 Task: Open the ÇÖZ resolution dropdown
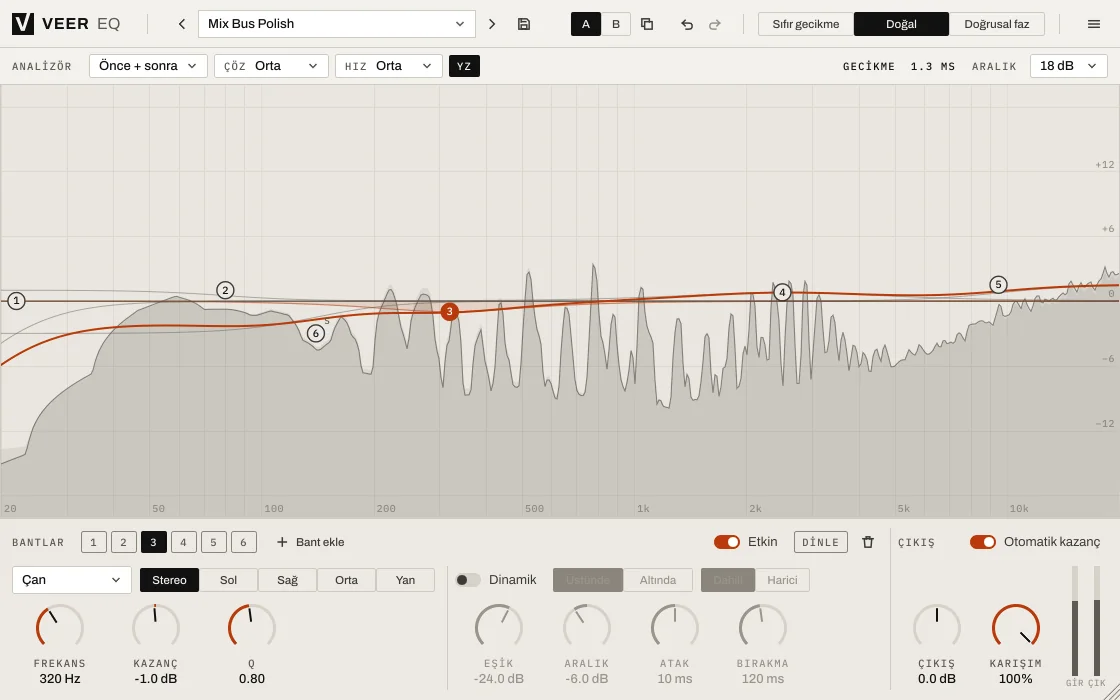271,66
